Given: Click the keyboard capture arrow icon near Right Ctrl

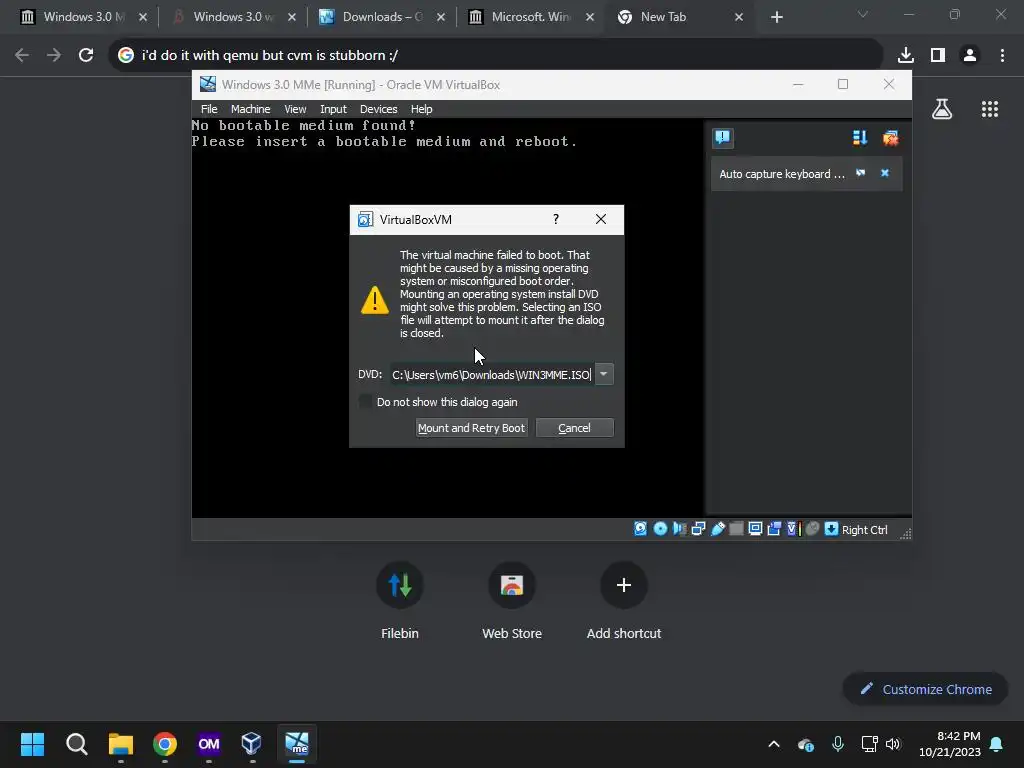Looking at the screenshot, I should [831, 529].
